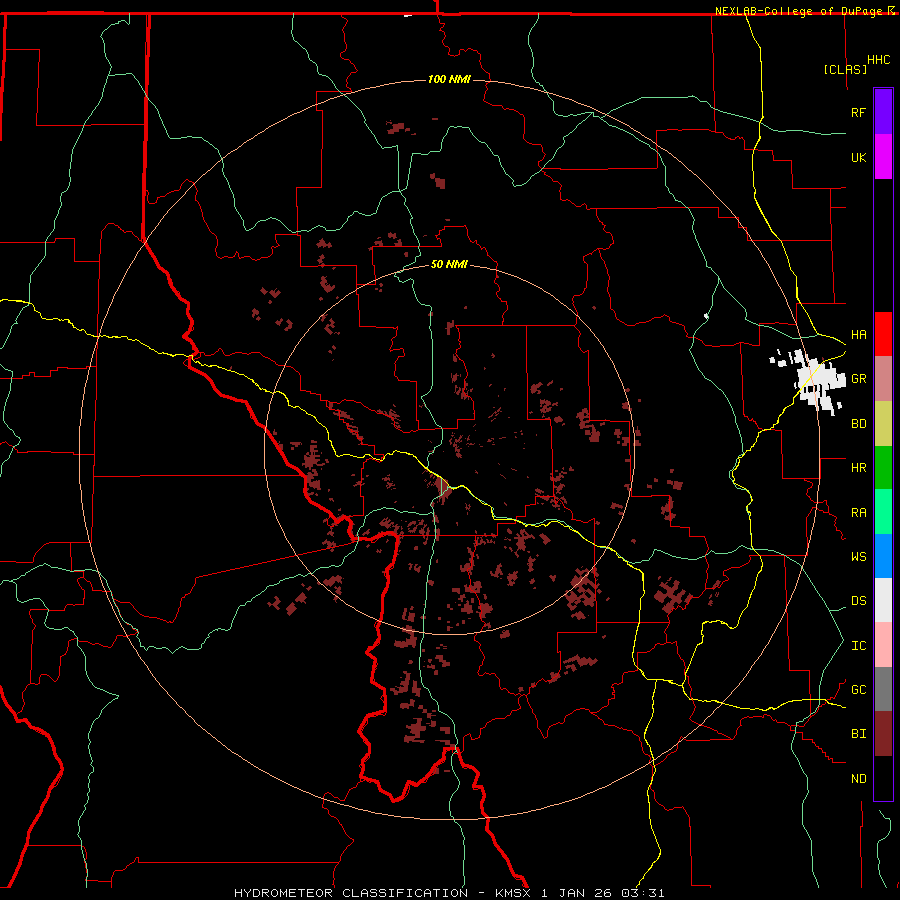The width and height of the screenshot is (900, 900).
Task: Pick the mint green RA legend swatch
Action: click(883, 512)
